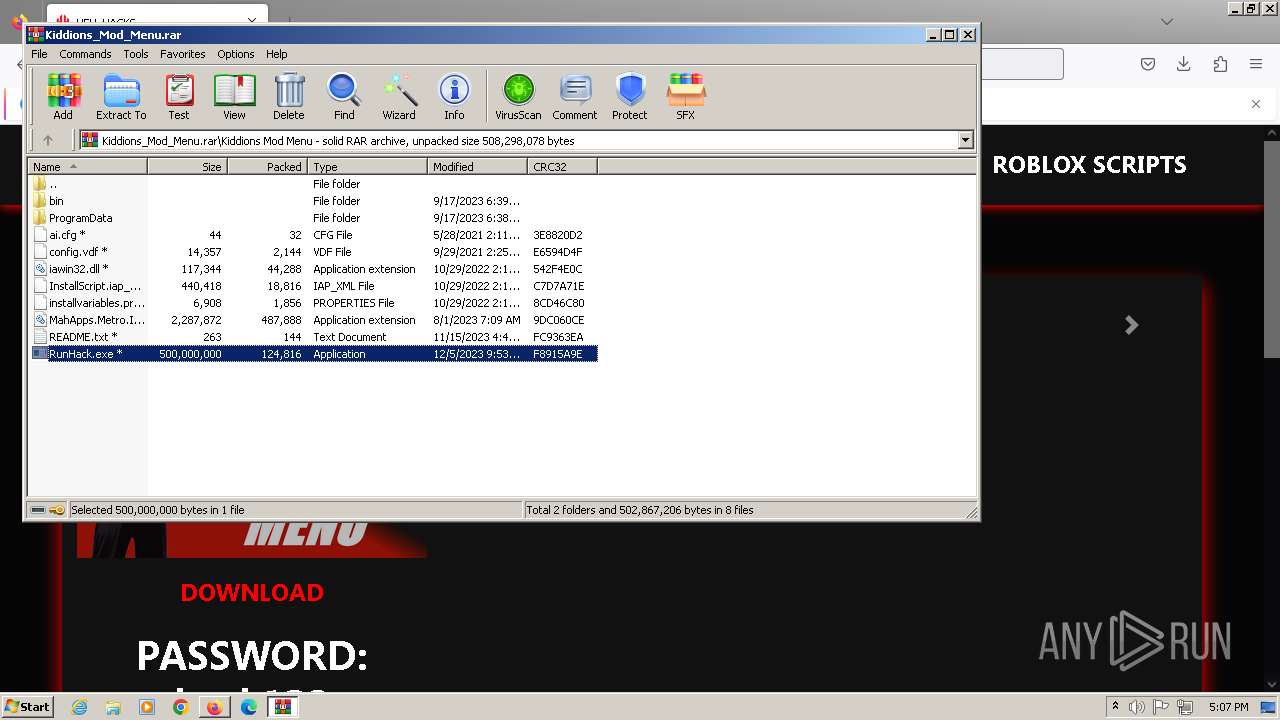Expand the archive path dropdown
Screen dimensions: 1280x720
pyautogui.click(x=966, y=141)
